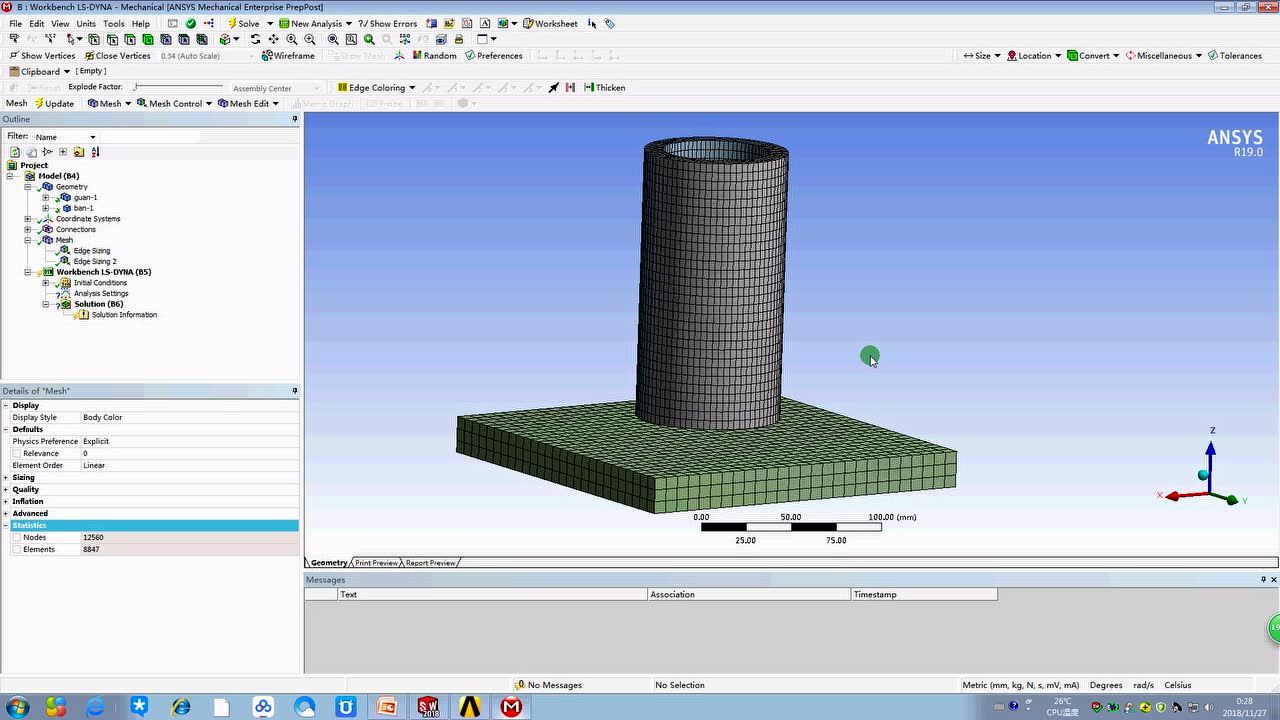This screenshot has width=1280, height=720.
Task: Open the Tools menu
Action: [x=114, y=23]
